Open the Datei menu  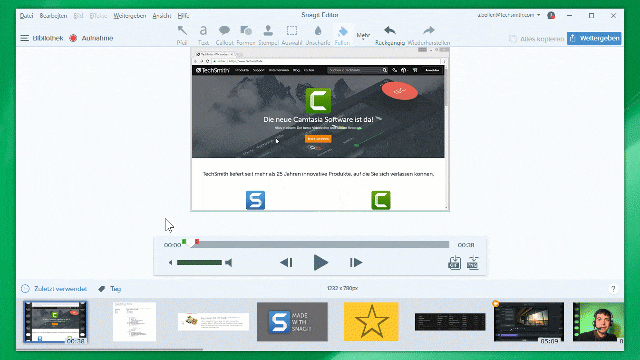(27, 16)
